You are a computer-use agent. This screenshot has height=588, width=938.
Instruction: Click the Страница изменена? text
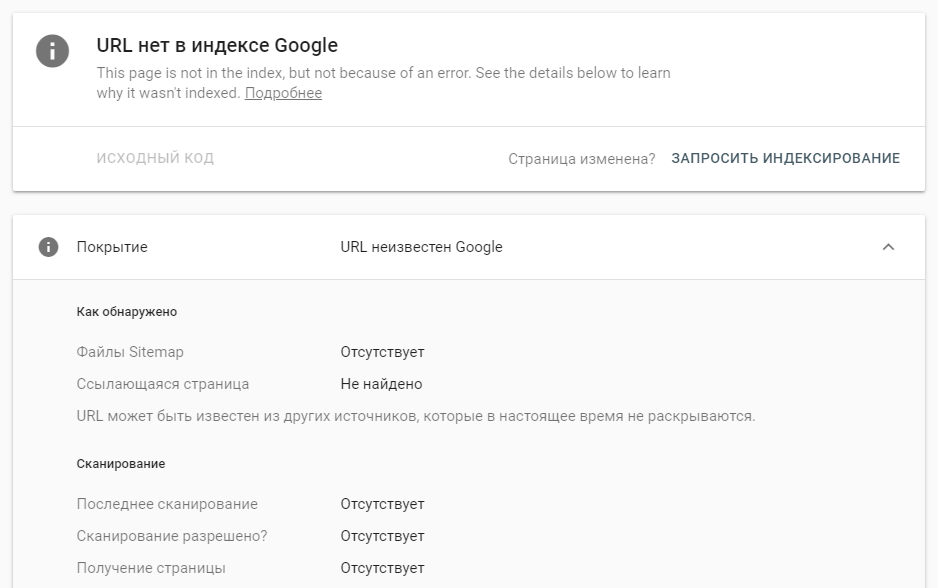click(581, 159)
